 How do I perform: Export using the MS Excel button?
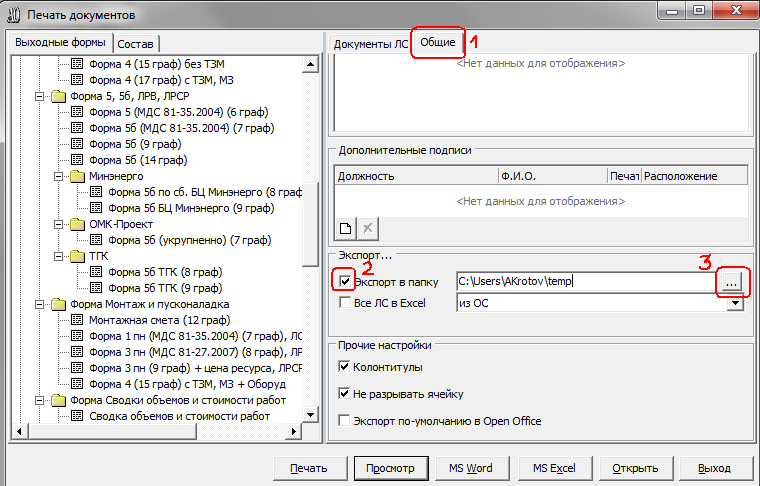(554, 468)
